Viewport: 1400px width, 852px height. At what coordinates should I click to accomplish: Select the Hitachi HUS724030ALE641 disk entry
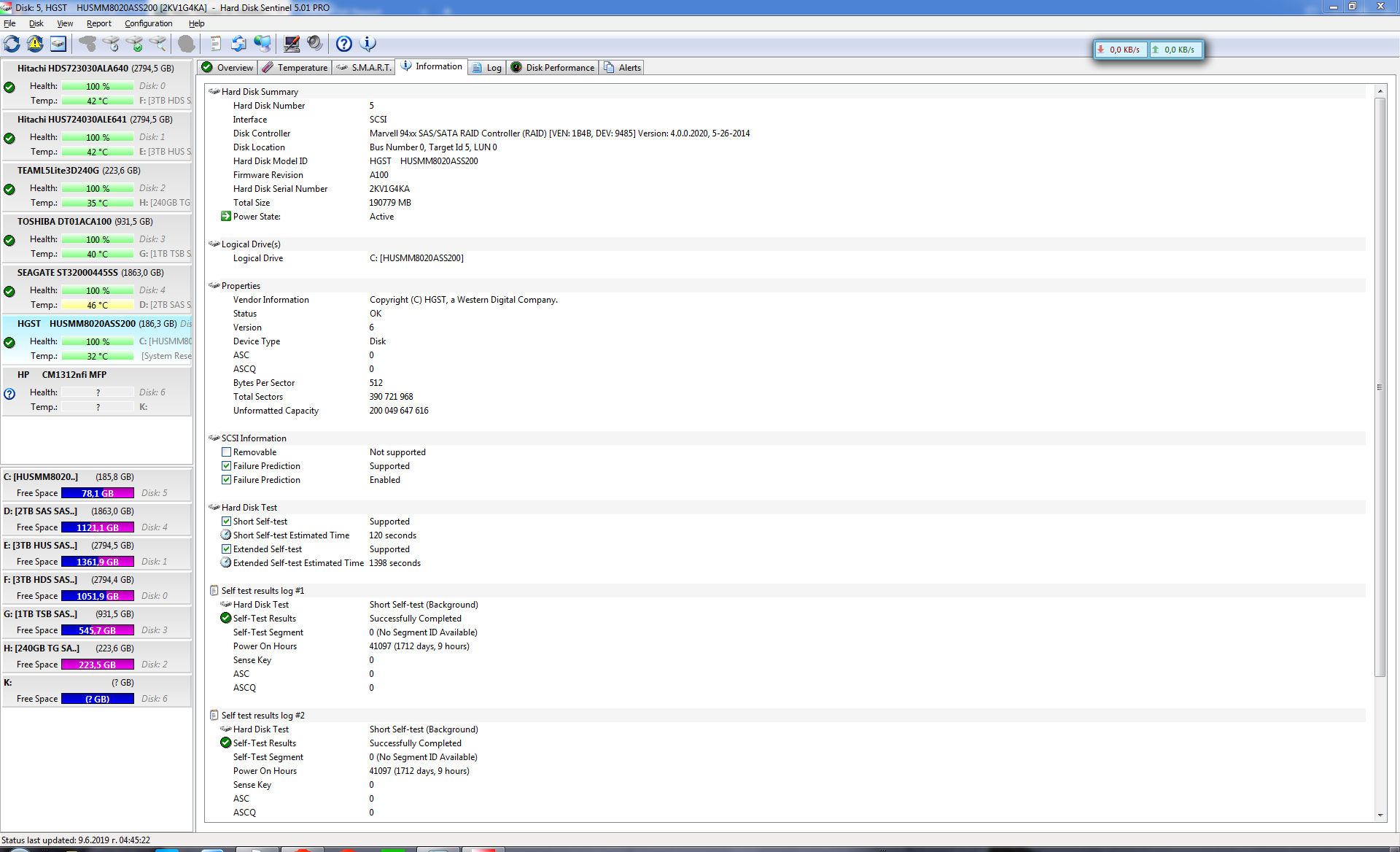tap(97, 136)
